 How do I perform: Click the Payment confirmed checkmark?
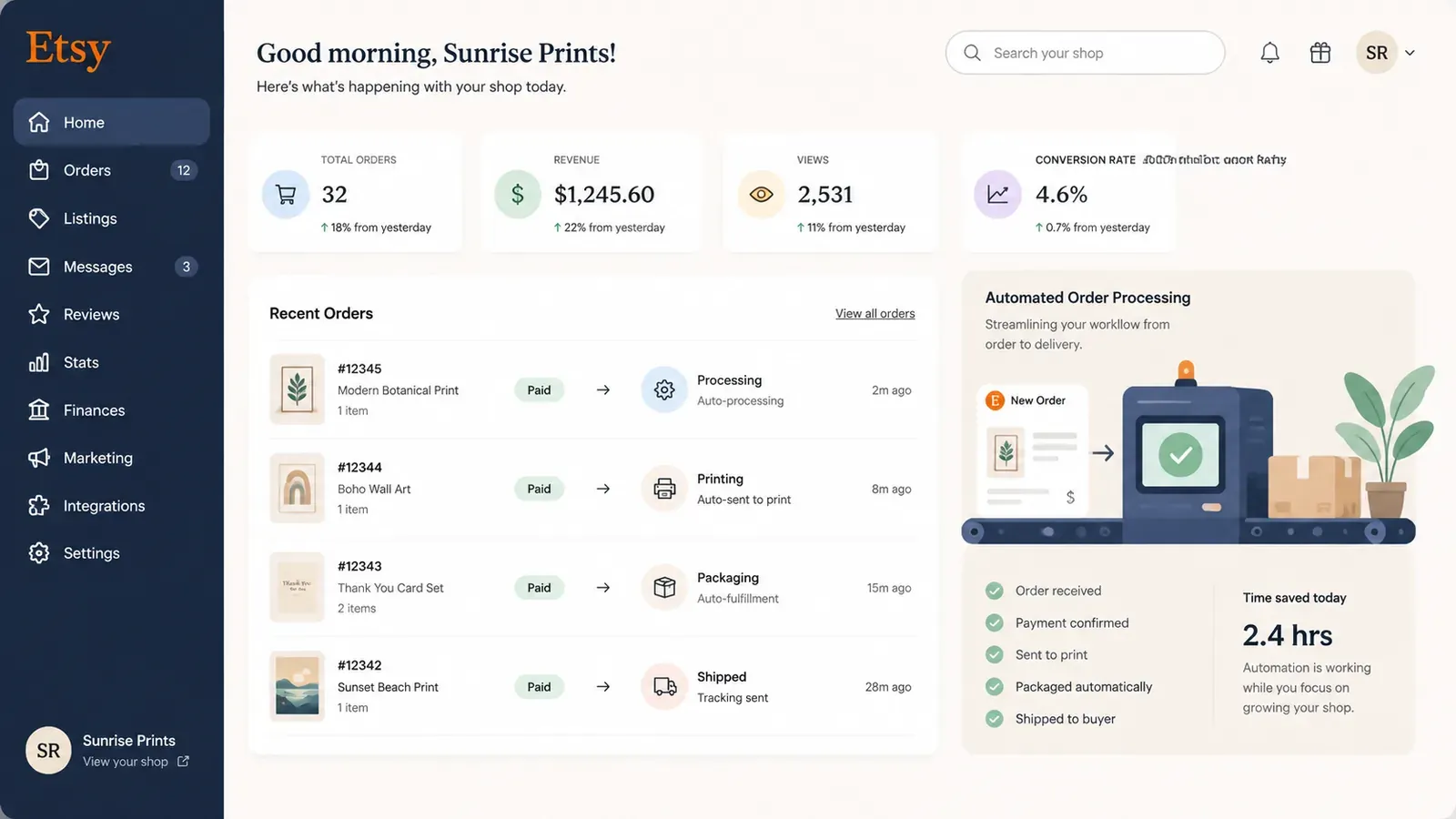[x=995, y=622]
